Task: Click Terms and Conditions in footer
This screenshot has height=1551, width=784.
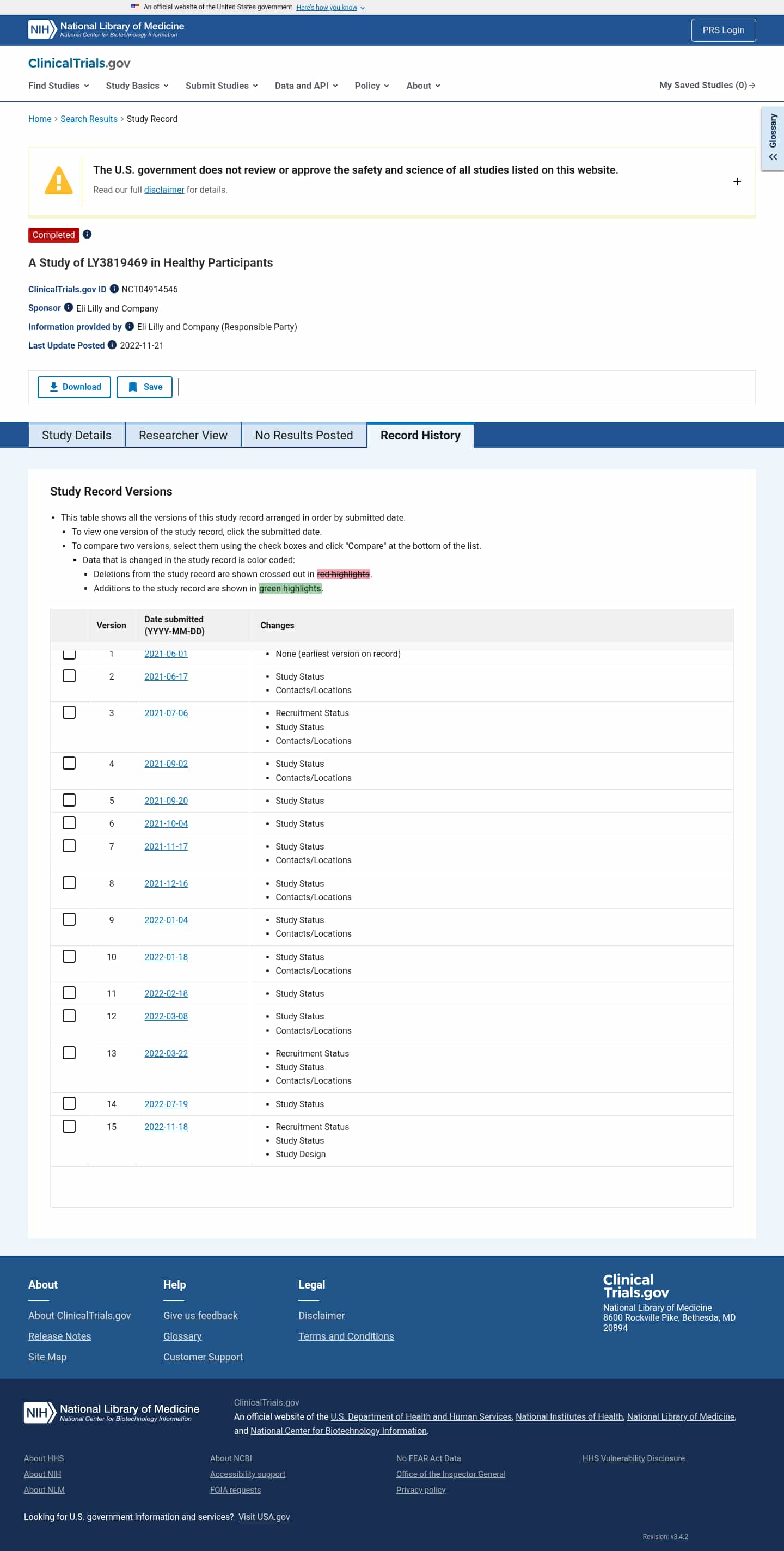Action: pos(346,1336)
